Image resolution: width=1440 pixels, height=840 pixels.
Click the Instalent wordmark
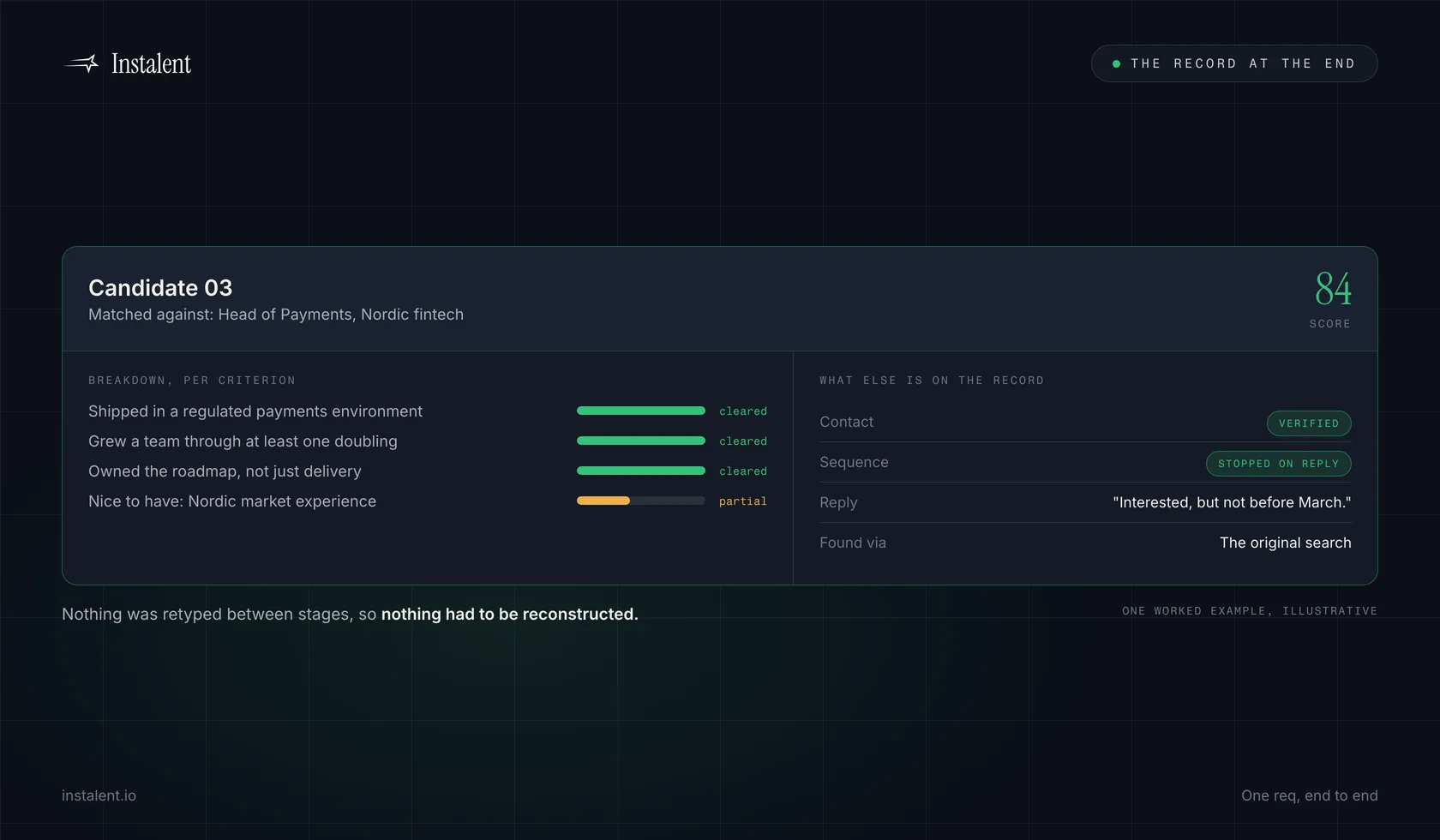tap(151, 63)
